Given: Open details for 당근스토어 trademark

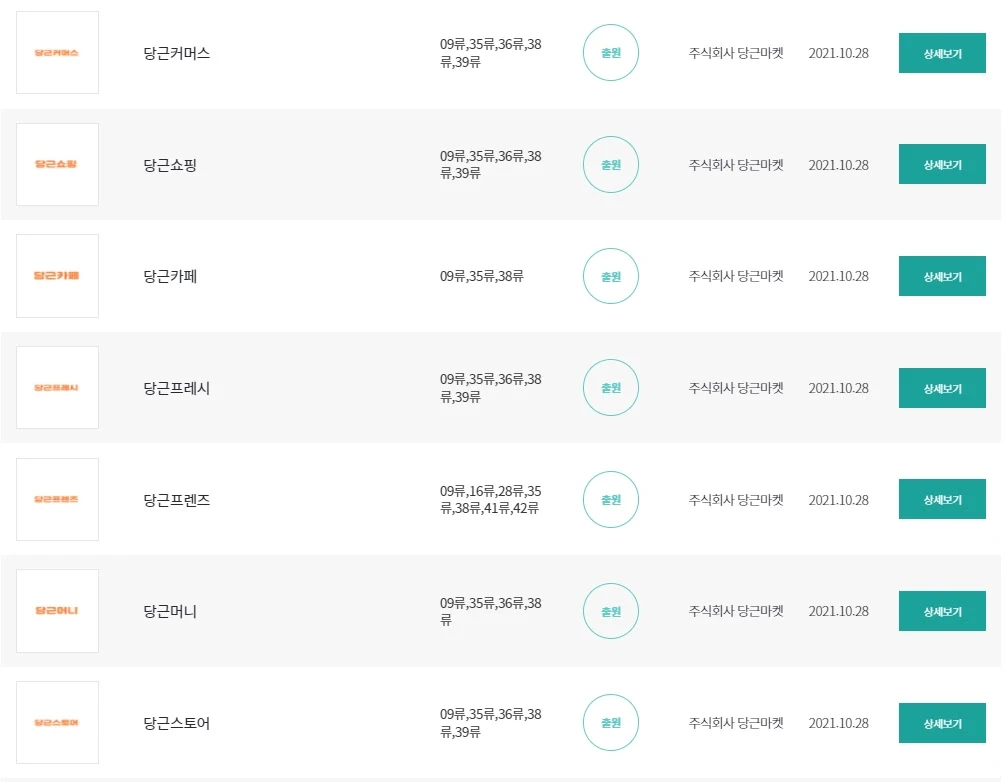Looking at the screenshot, I should (941, 723).
